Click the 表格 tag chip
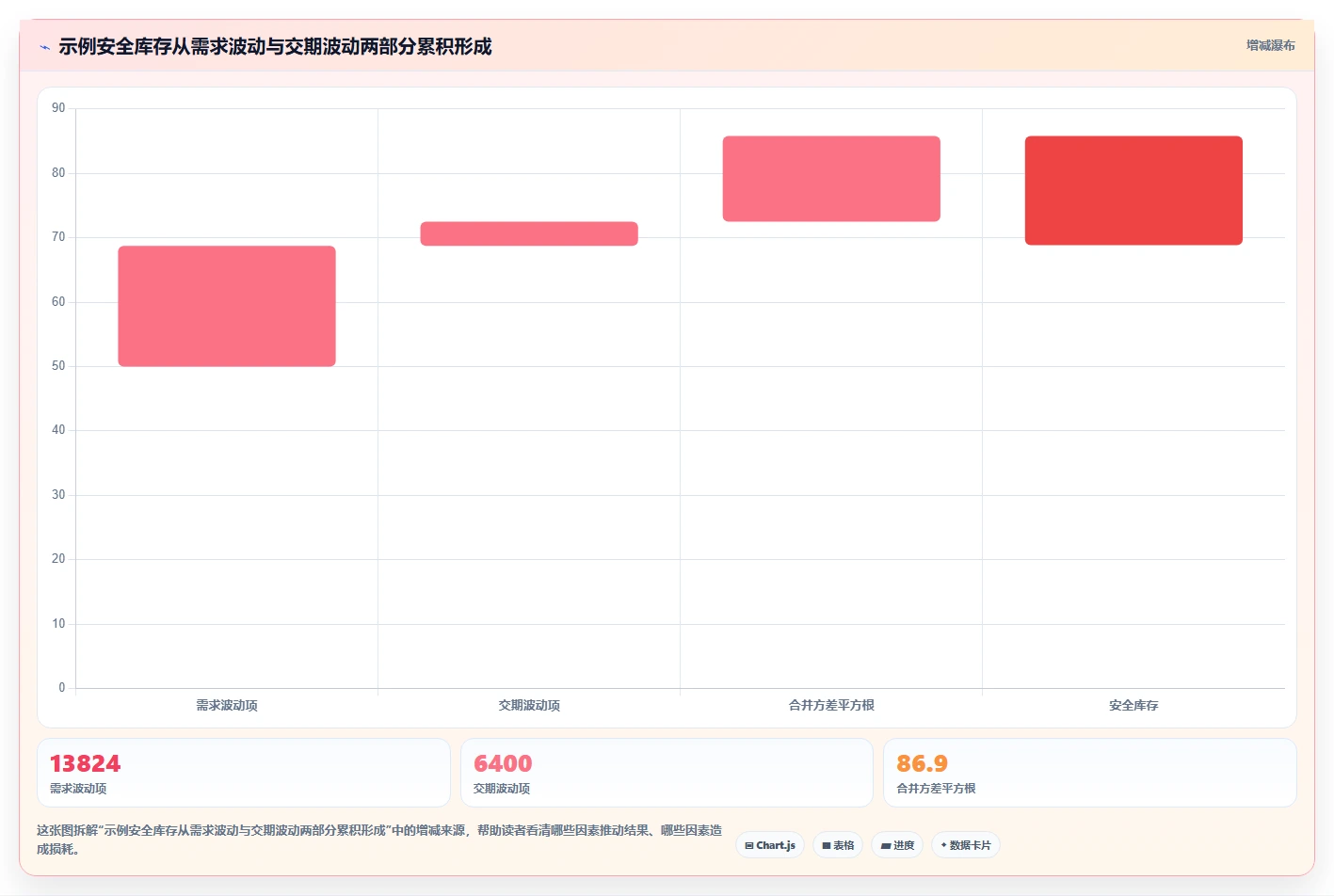 pos(838,845)
